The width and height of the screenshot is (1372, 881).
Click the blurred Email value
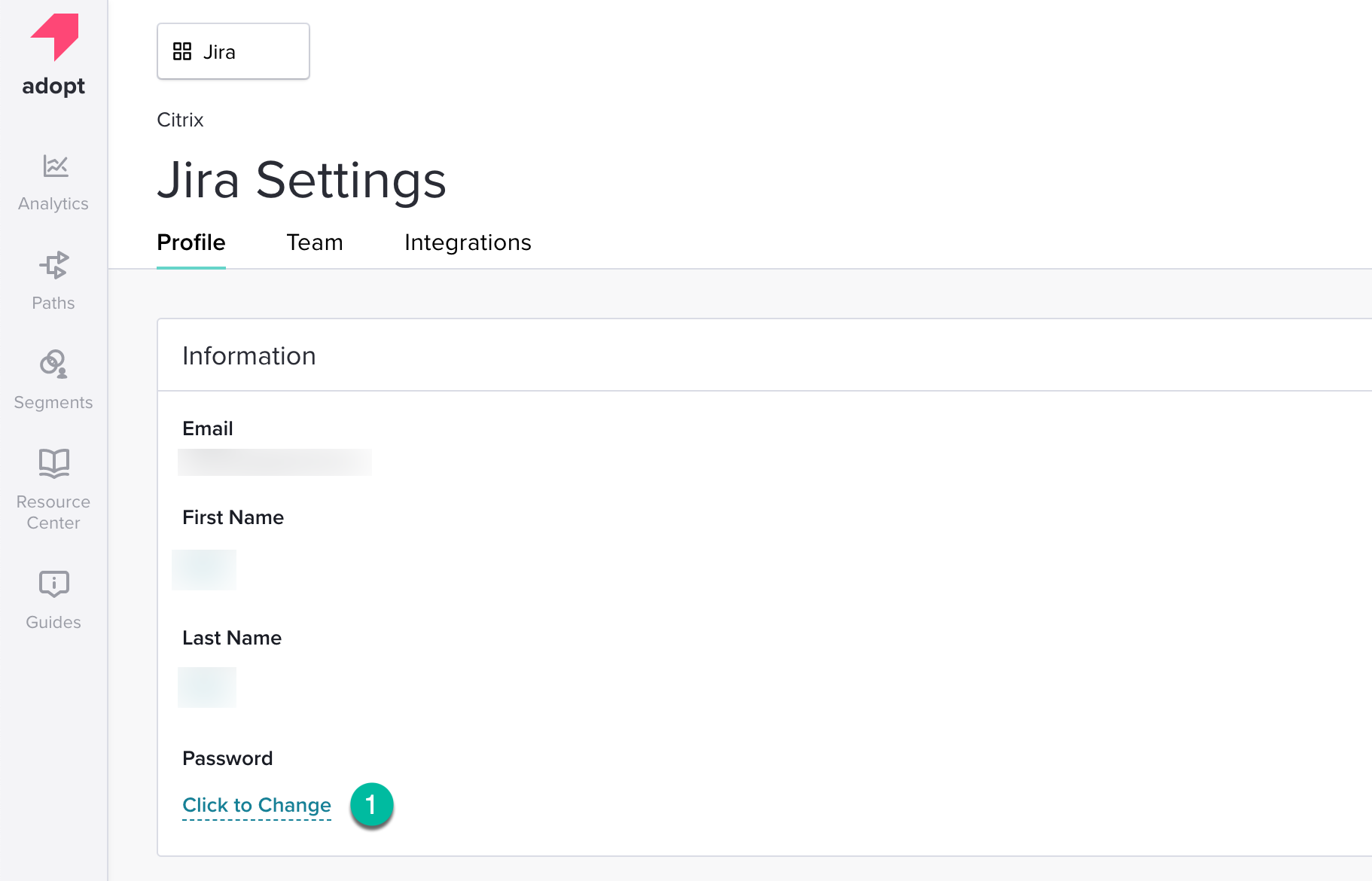coord(275,462)
